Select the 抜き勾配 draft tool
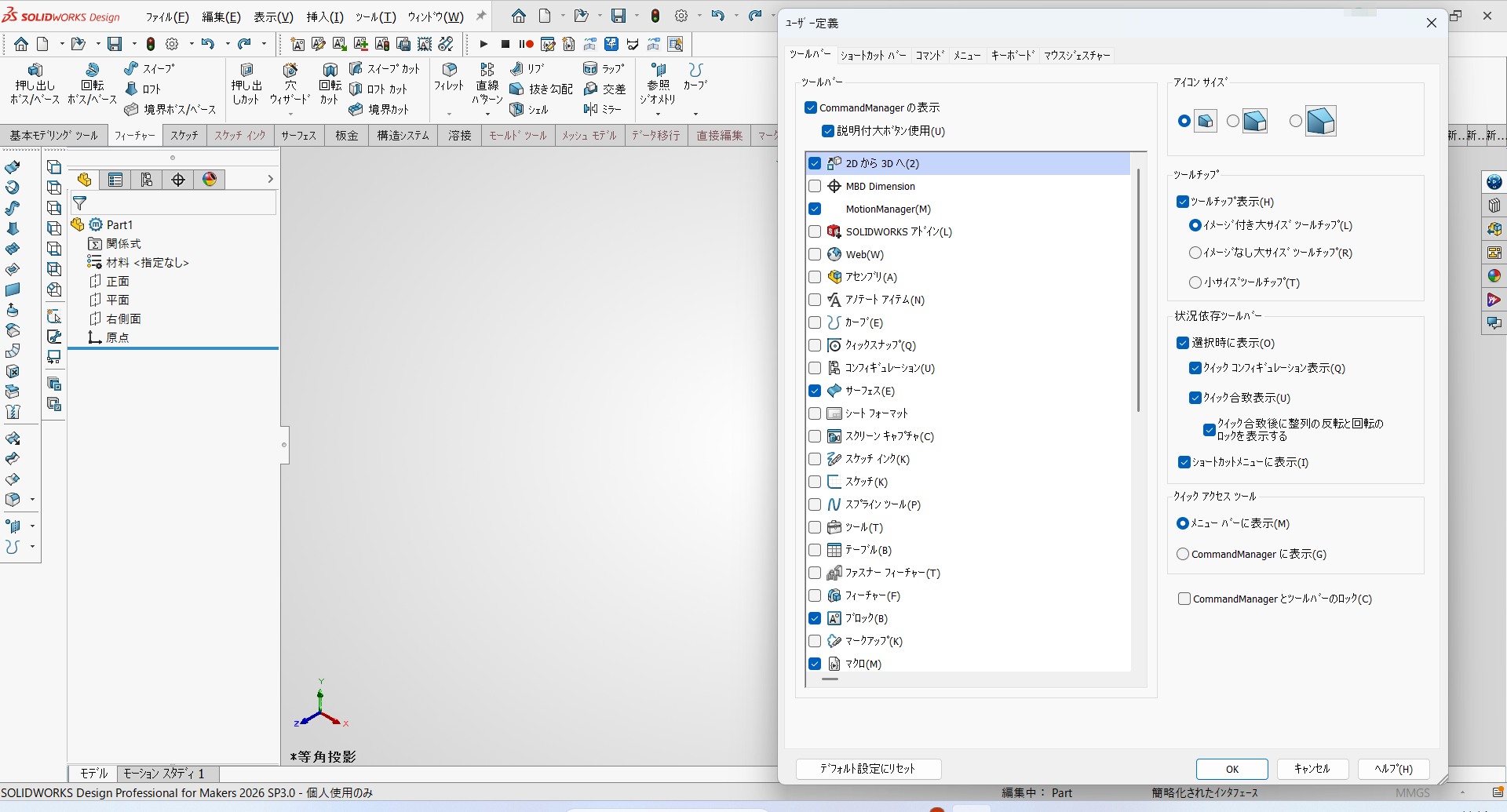1507x812 pixels. pos(541,89)
